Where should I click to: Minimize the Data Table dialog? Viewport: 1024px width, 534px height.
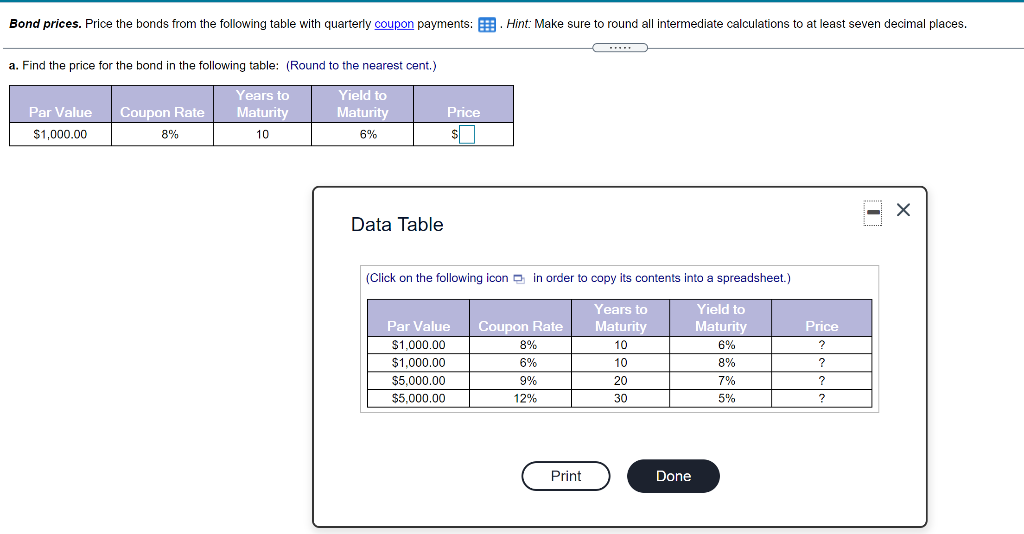click(872, 213)
